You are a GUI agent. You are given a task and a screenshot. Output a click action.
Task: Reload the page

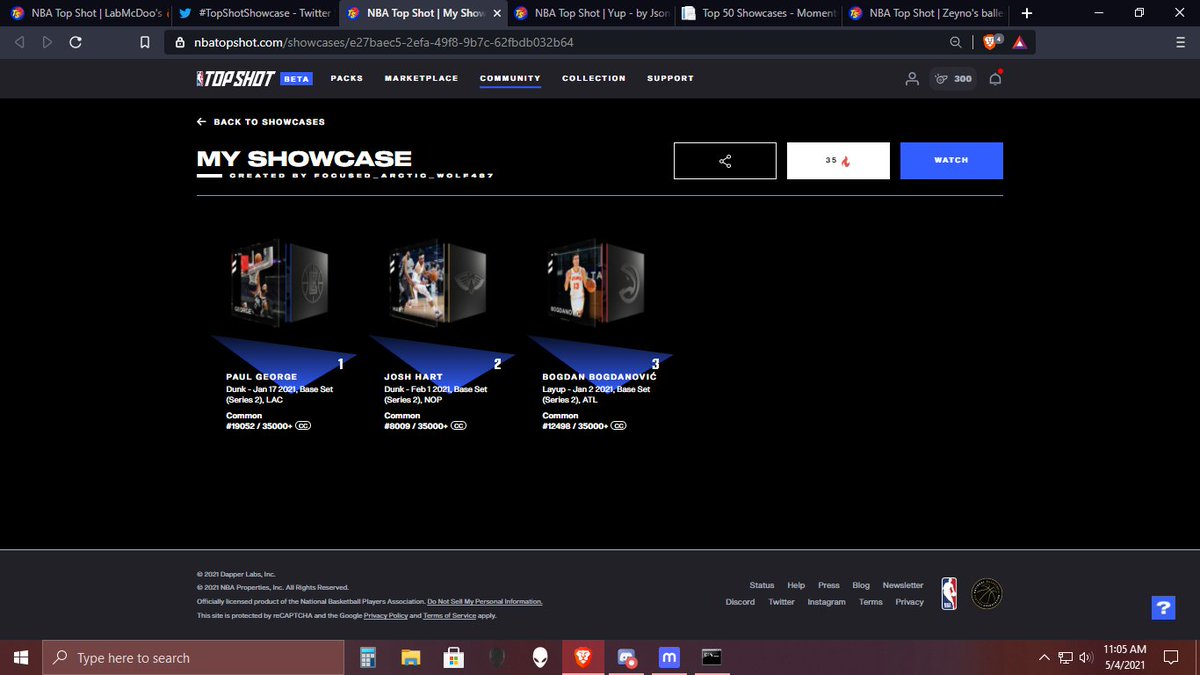point(74,43)
